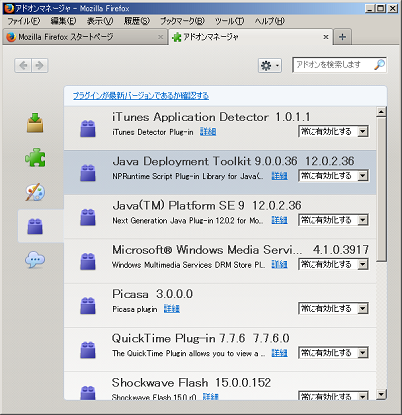Click the QuickTime Plug-in brick icon
Screen dimensions: 402x415
(88, 350)
